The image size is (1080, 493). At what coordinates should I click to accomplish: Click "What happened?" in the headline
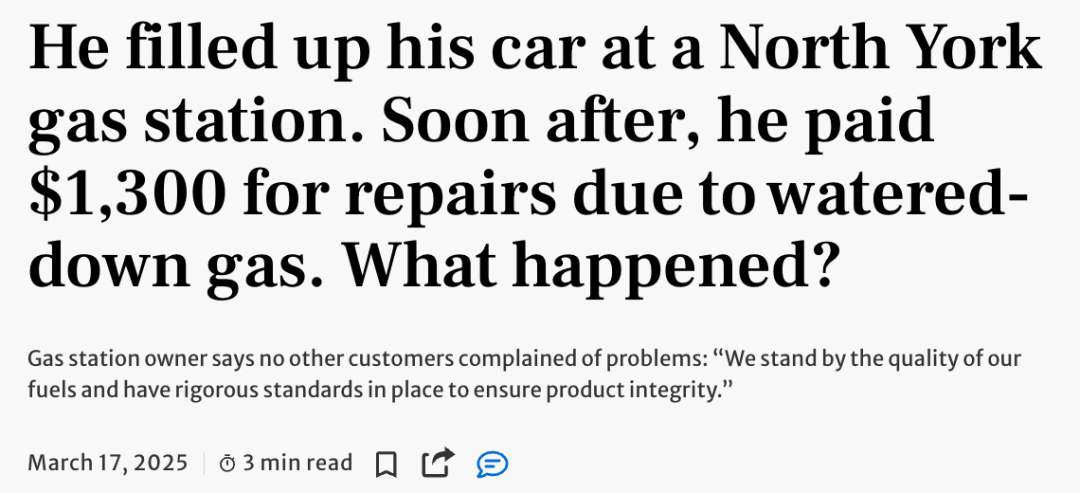click(591, 264)
